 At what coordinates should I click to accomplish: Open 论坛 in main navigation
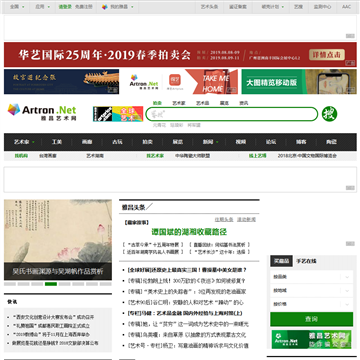[x=271, y=142]
